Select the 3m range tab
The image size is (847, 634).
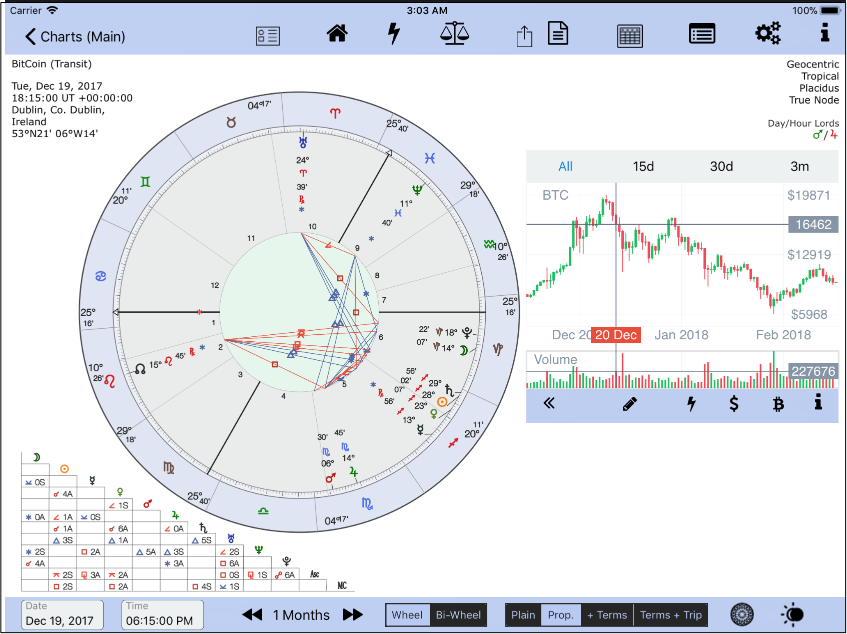(x=799, y=166)
